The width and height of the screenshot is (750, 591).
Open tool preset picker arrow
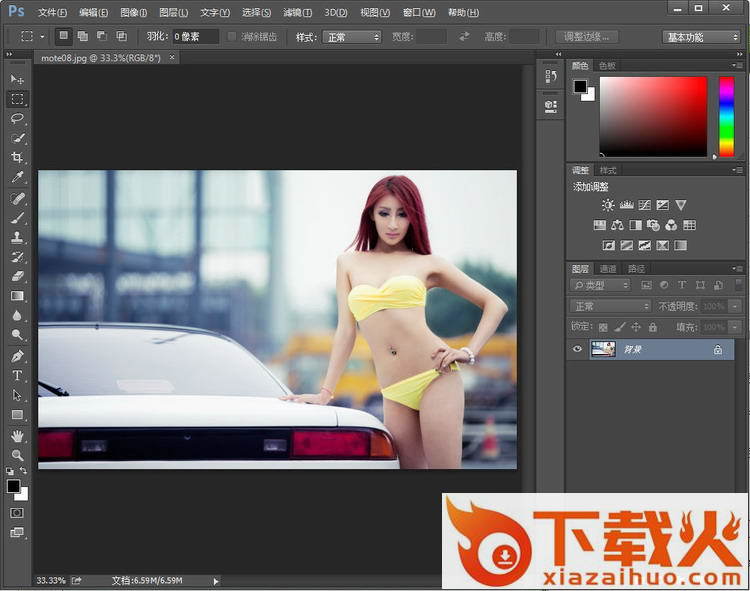click(42, 37)
